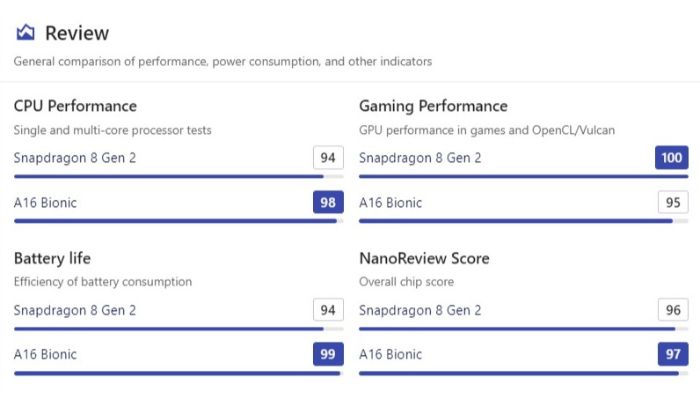Screen dimensions: 700x400
Task: Click the Snapdragon NanoReview score progress bar
Action: point(524,329)
